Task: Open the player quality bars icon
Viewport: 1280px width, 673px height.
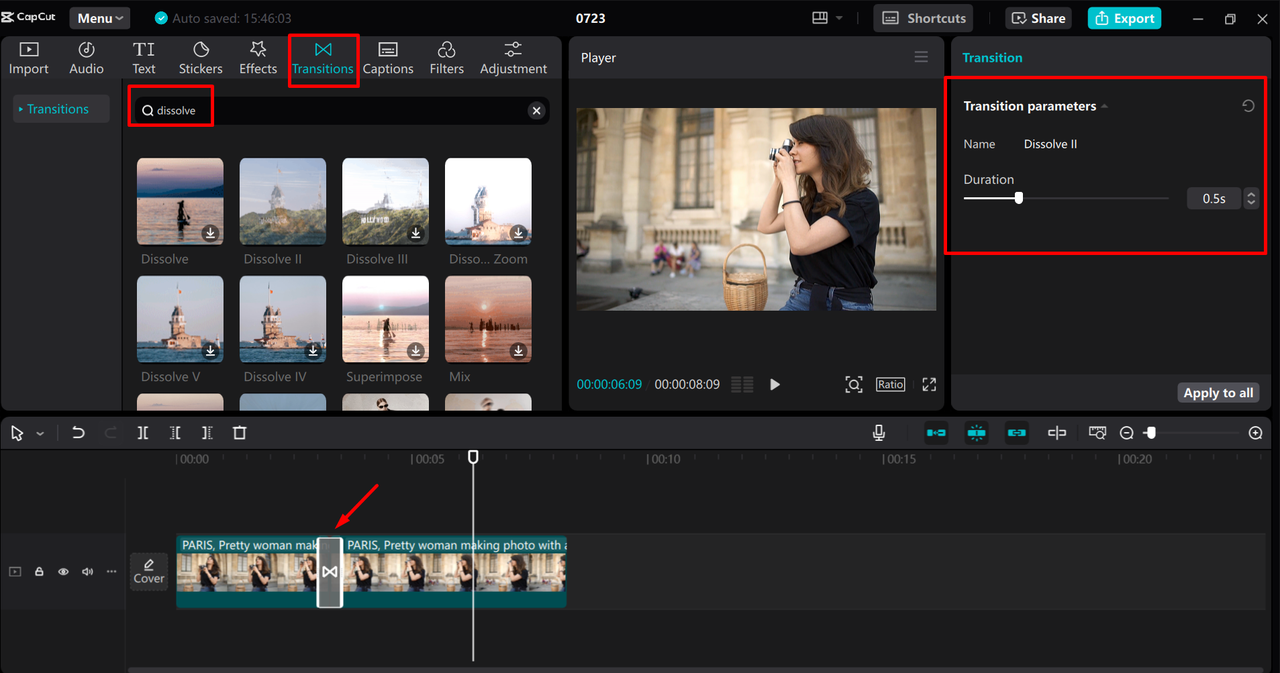Action: tap(742, 385)
